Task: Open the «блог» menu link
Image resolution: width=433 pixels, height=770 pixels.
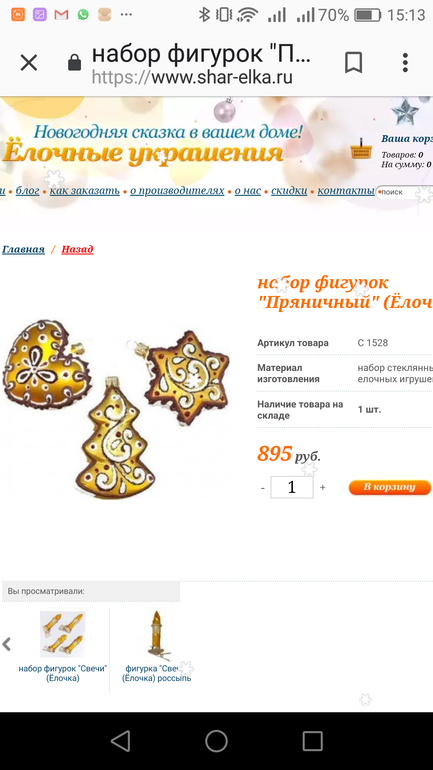Action: 27,191
